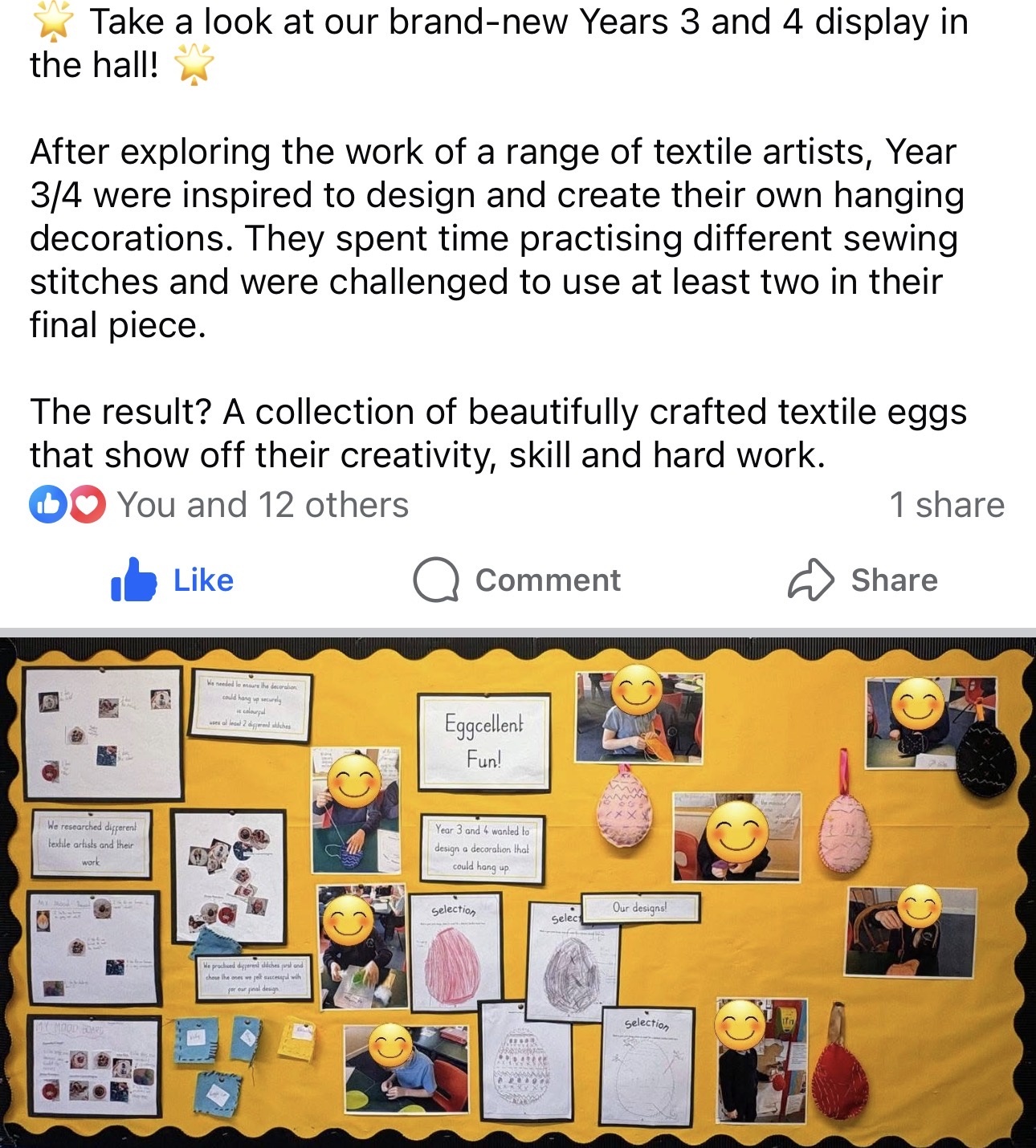This screenshot has width=1036, height=1148.
Task: Click the Like button label
Action: (x=203, y=580)
